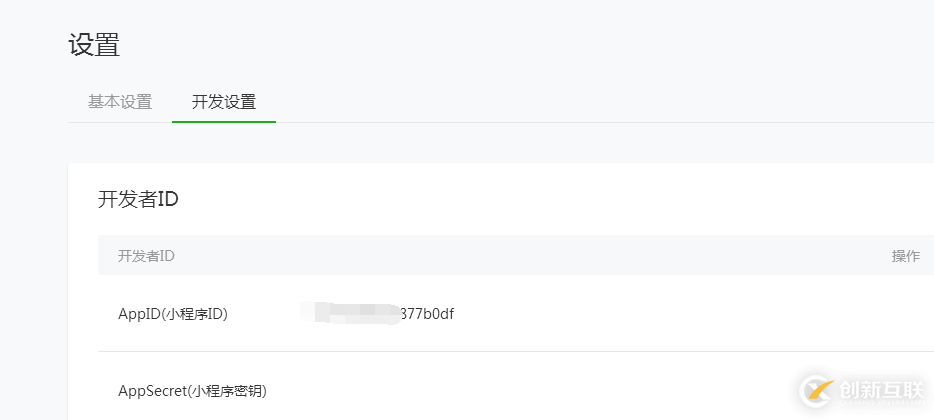Select the AppSecret(小程序密钥) row label
The image size is (934, 420).
pyautogui.click(x=192, y=391)
